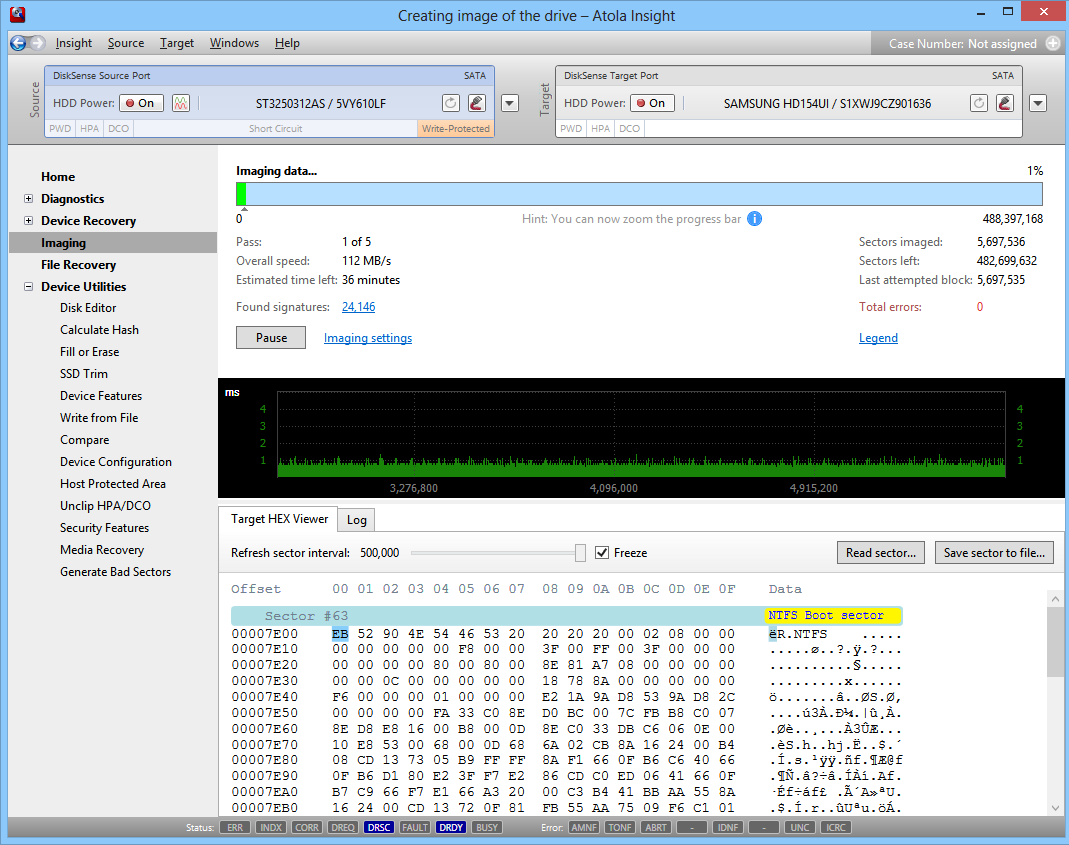Screen dimensions: 1069x845
Task: Click the target DCO indicator
Action: coord(629,128)
